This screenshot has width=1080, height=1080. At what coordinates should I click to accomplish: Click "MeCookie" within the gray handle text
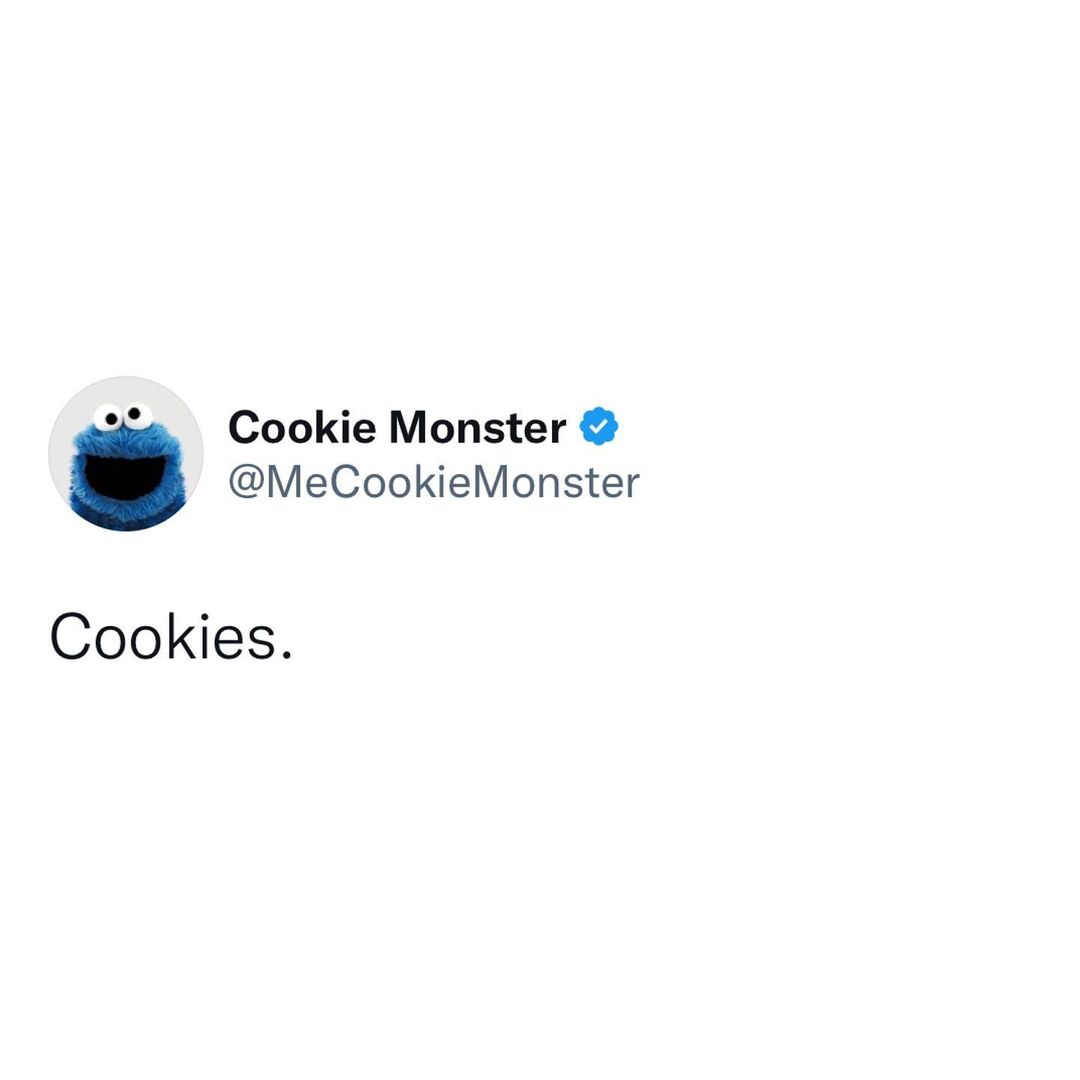point(369,482)
